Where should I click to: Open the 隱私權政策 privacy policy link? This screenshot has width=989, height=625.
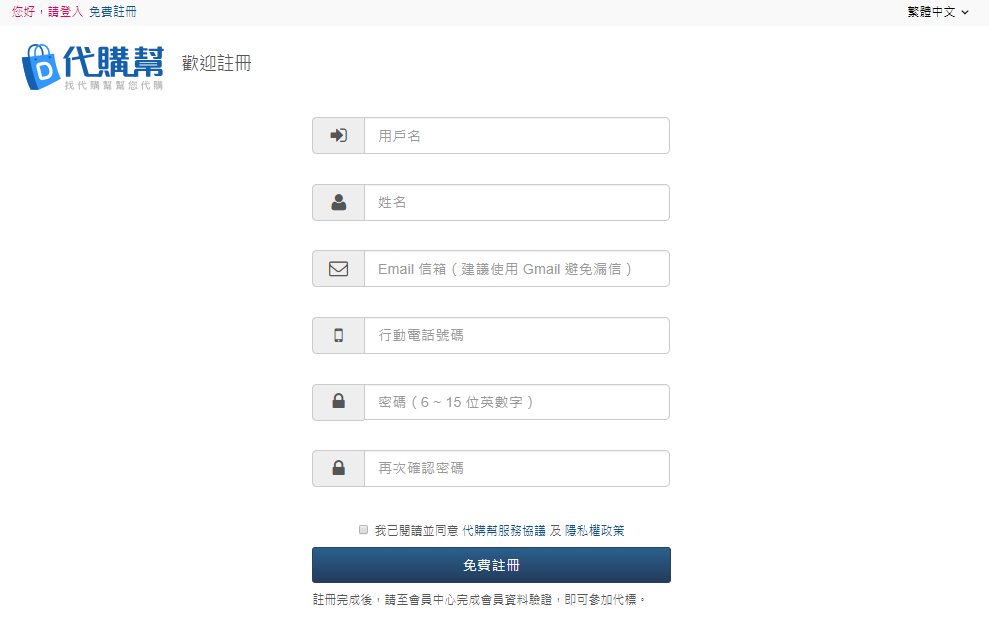[595, 531]
